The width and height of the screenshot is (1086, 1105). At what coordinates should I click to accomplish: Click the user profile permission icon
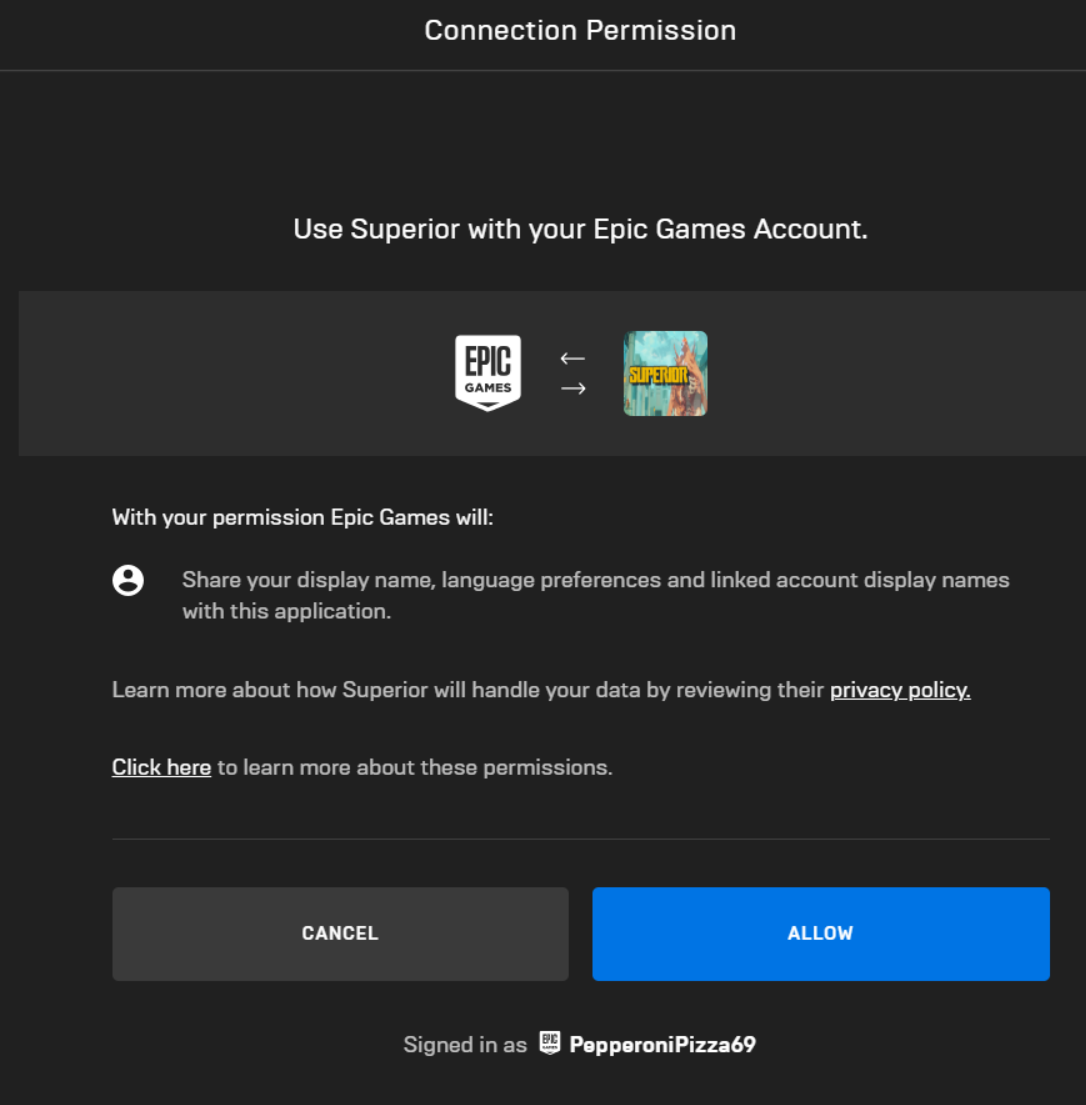(x=128, y=581)
